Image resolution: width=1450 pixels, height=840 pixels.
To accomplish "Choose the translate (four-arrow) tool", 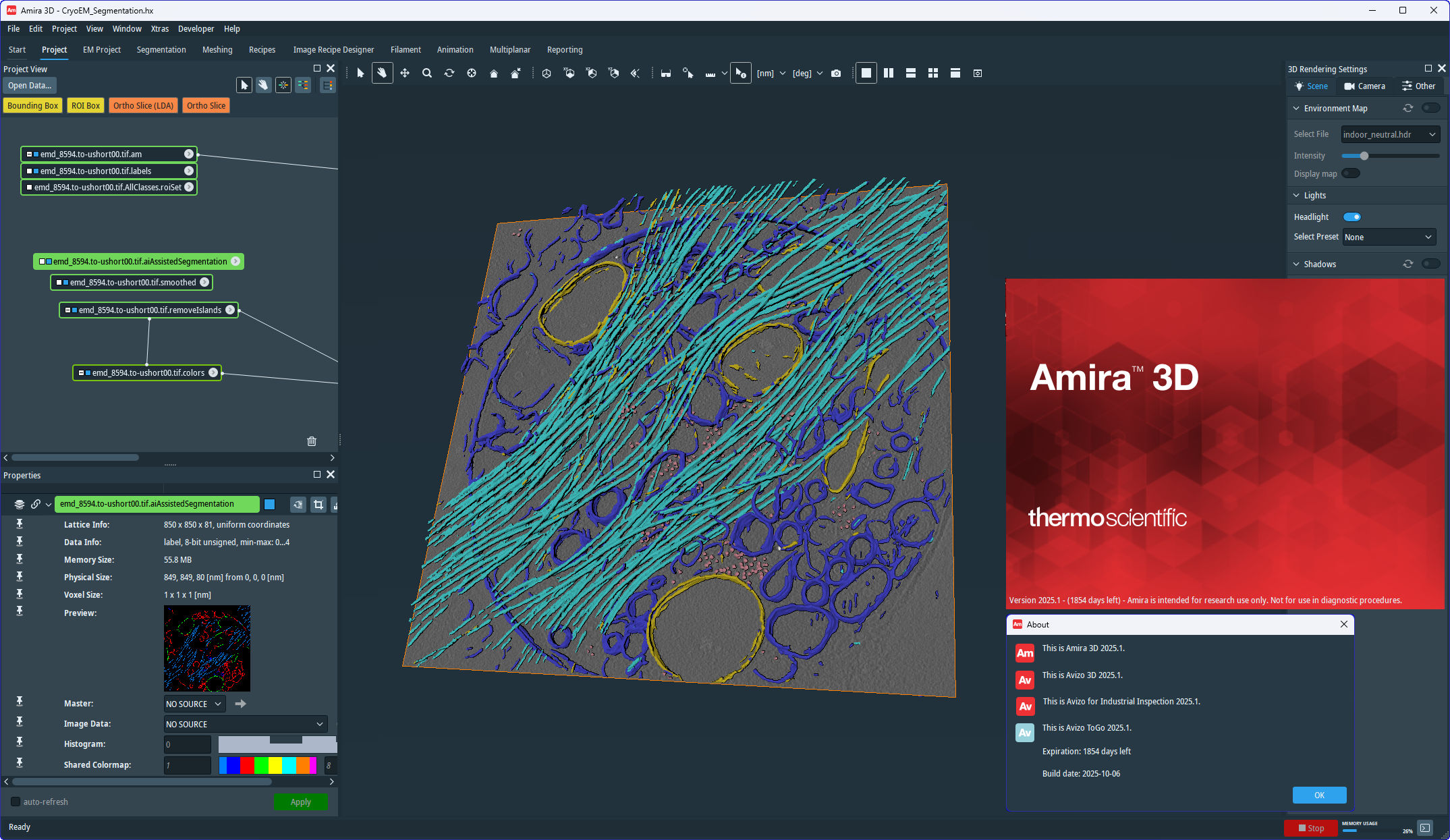I will click(x=405, y=73).
